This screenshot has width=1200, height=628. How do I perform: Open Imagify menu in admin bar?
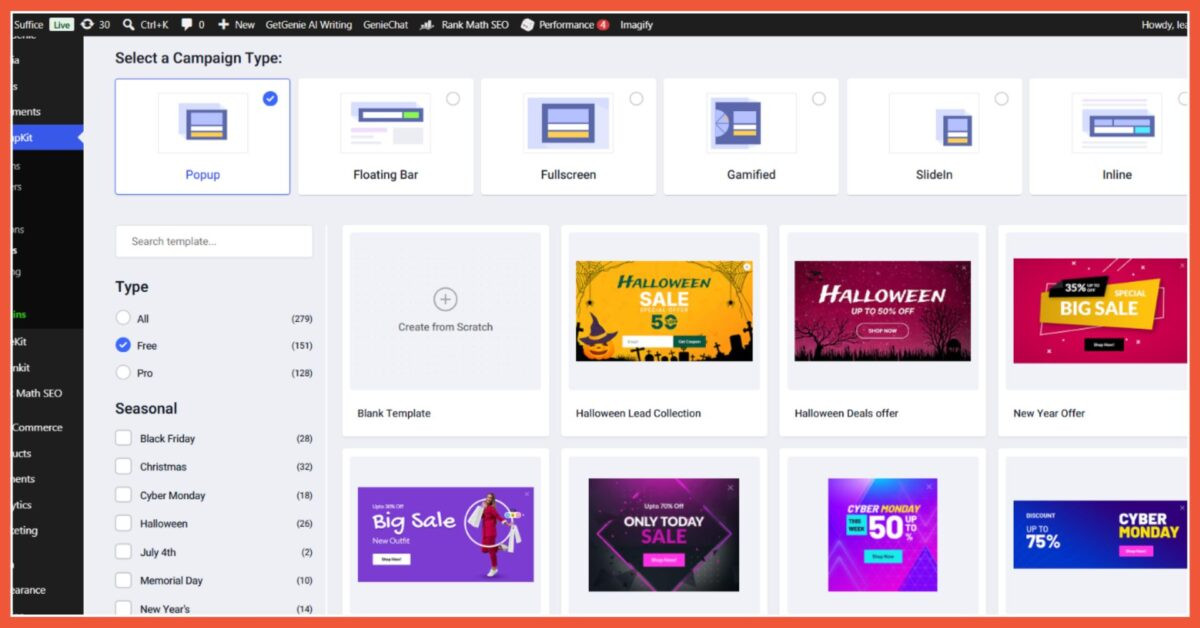coord(636,24)
